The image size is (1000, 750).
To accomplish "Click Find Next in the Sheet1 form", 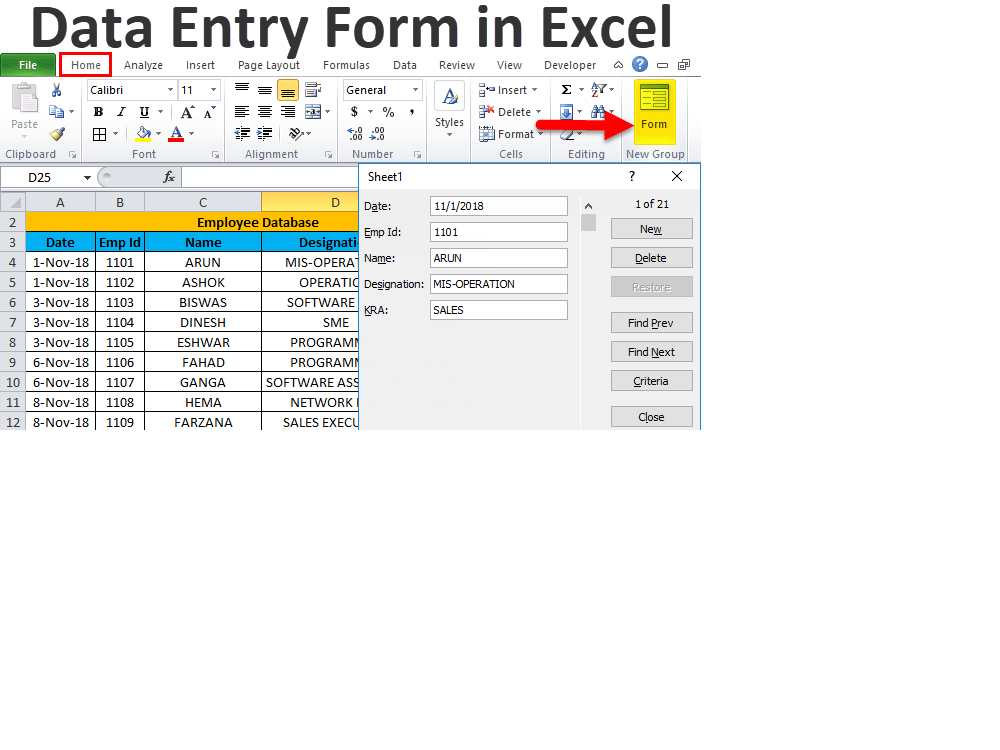I will point(651,351).
